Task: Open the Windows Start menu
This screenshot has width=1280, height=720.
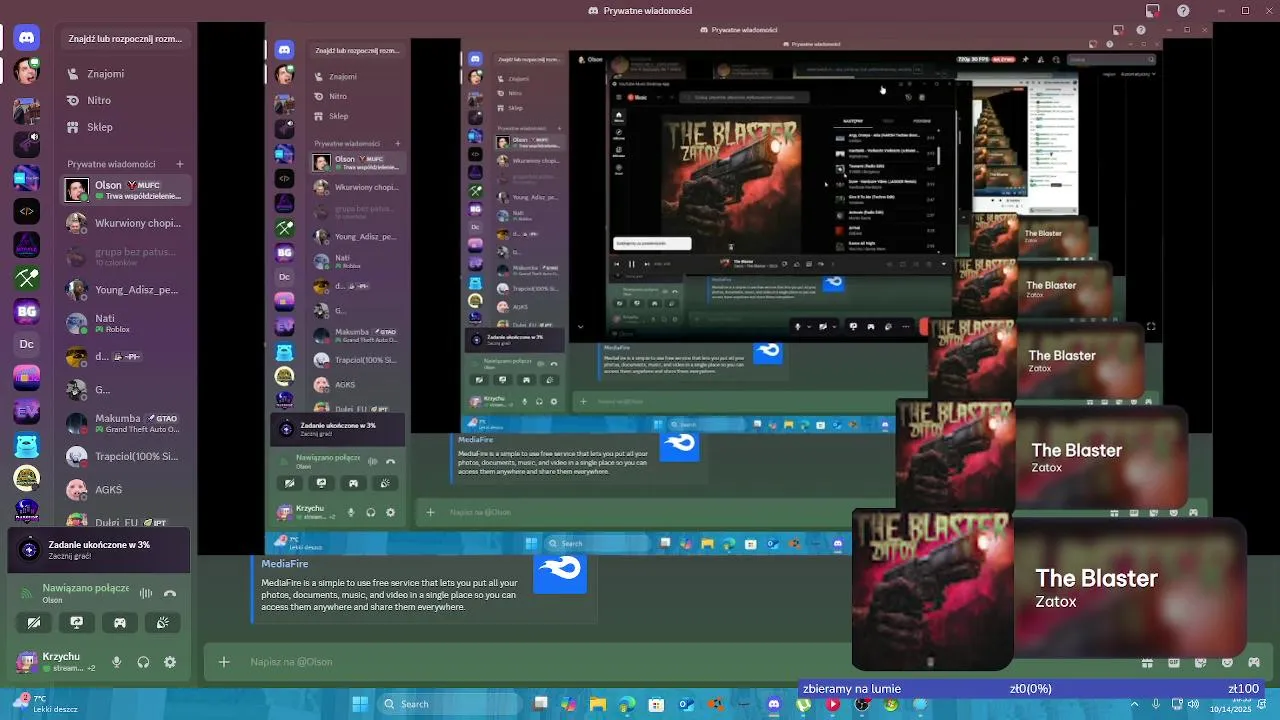Action: pyautogui.click(x=359, y=704)
